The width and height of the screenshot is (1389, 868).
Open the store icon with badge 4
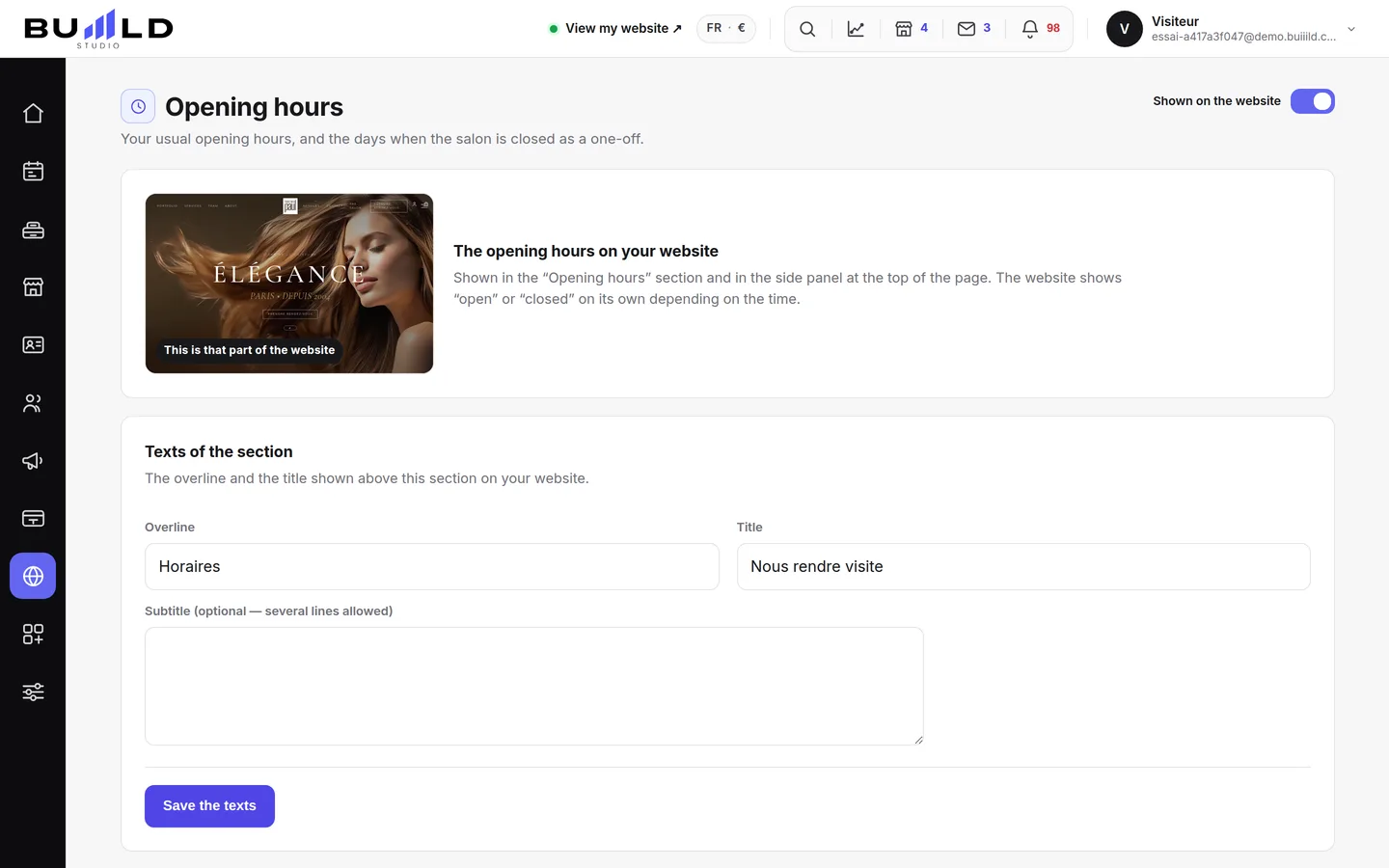tap(912, 29)
